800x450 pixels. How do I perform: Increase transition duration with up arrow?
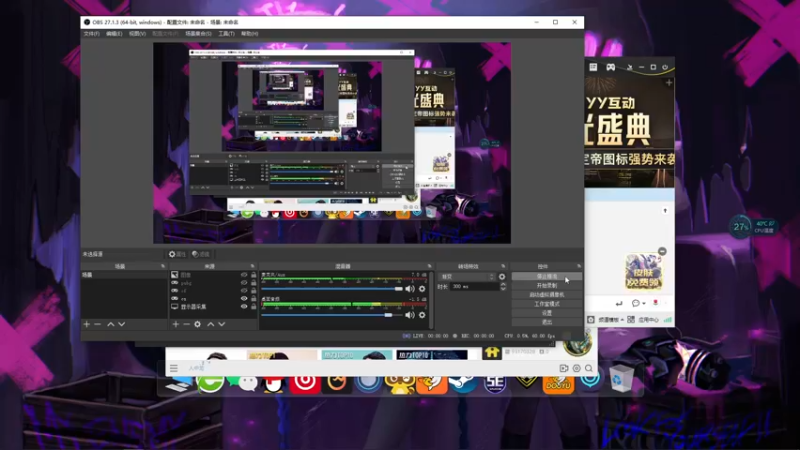pos(503,284)
